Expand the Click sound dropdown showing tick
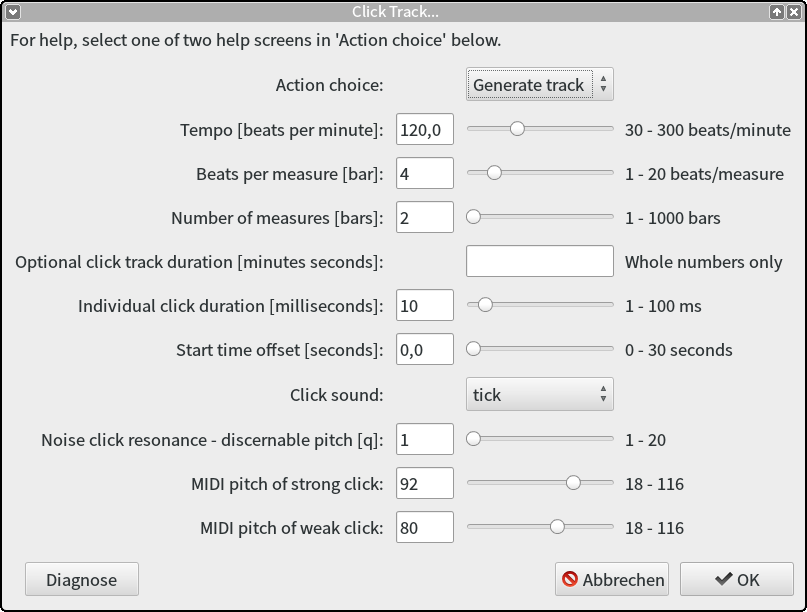807x612 pixels. pos(539,395)
